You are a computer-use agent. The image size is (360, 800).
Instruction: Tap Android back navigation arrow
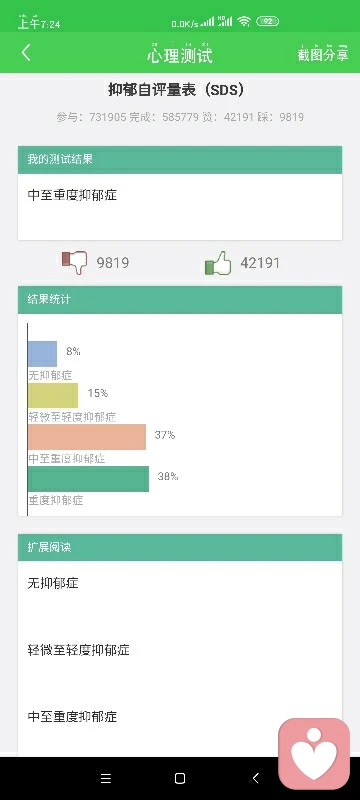(x=255, y=778)
